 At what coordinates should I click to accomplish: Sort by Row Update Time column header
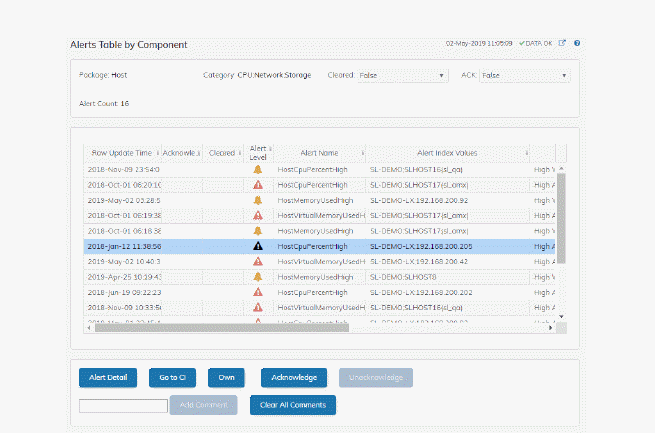tap(122, 153)
